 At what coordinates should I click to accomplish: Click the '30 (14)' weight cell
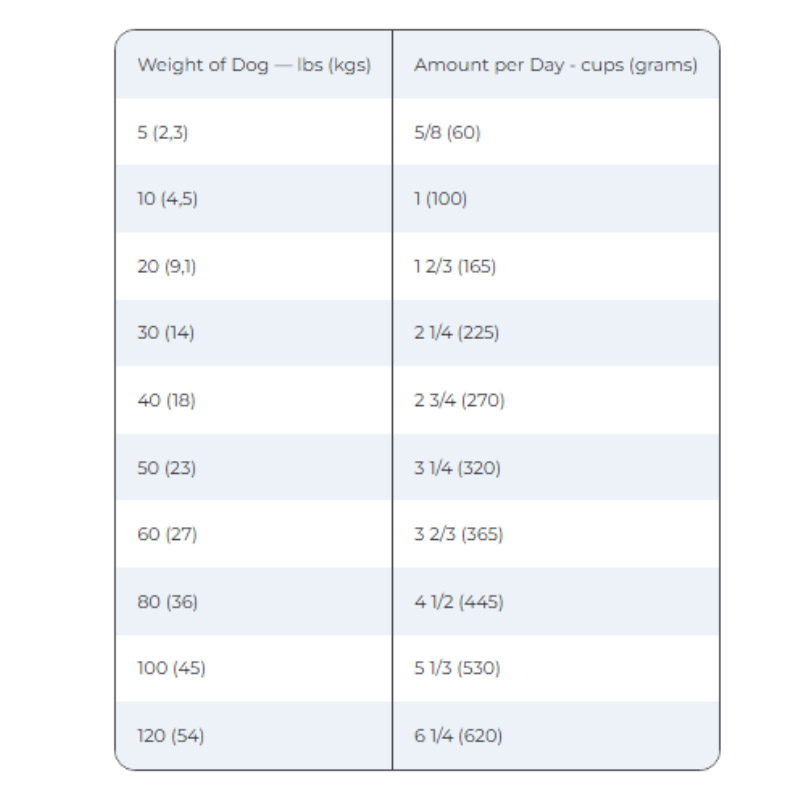[x=166, y=333]
